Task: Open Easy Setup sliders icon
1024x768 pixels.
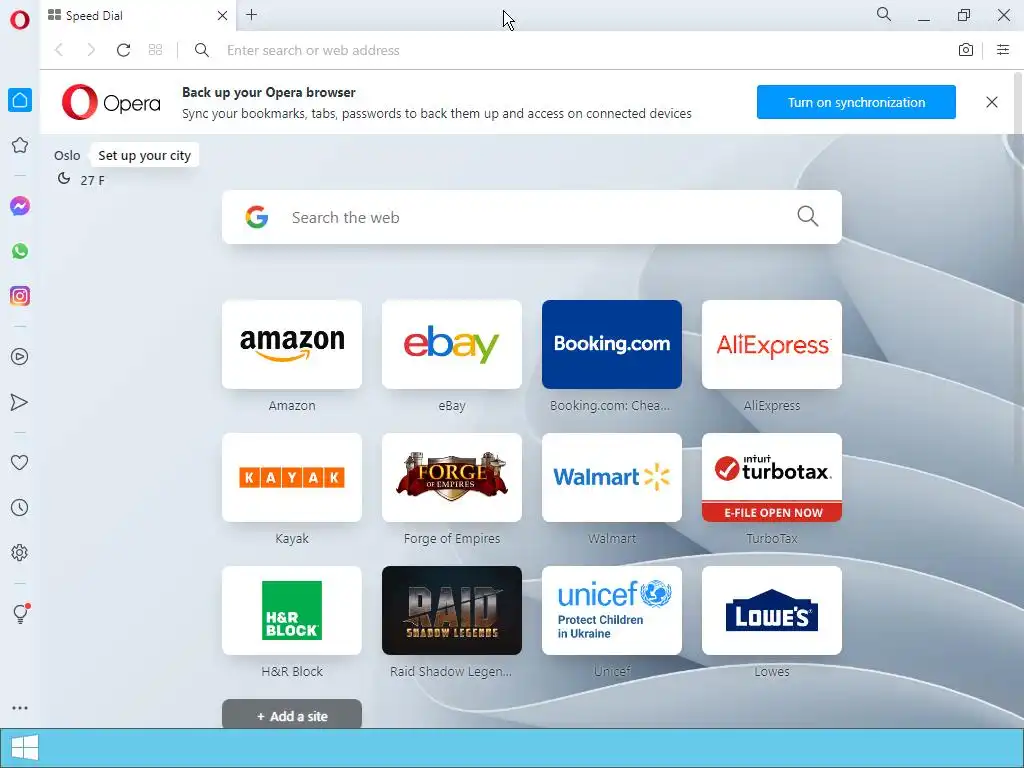Action: (1003, 50)
